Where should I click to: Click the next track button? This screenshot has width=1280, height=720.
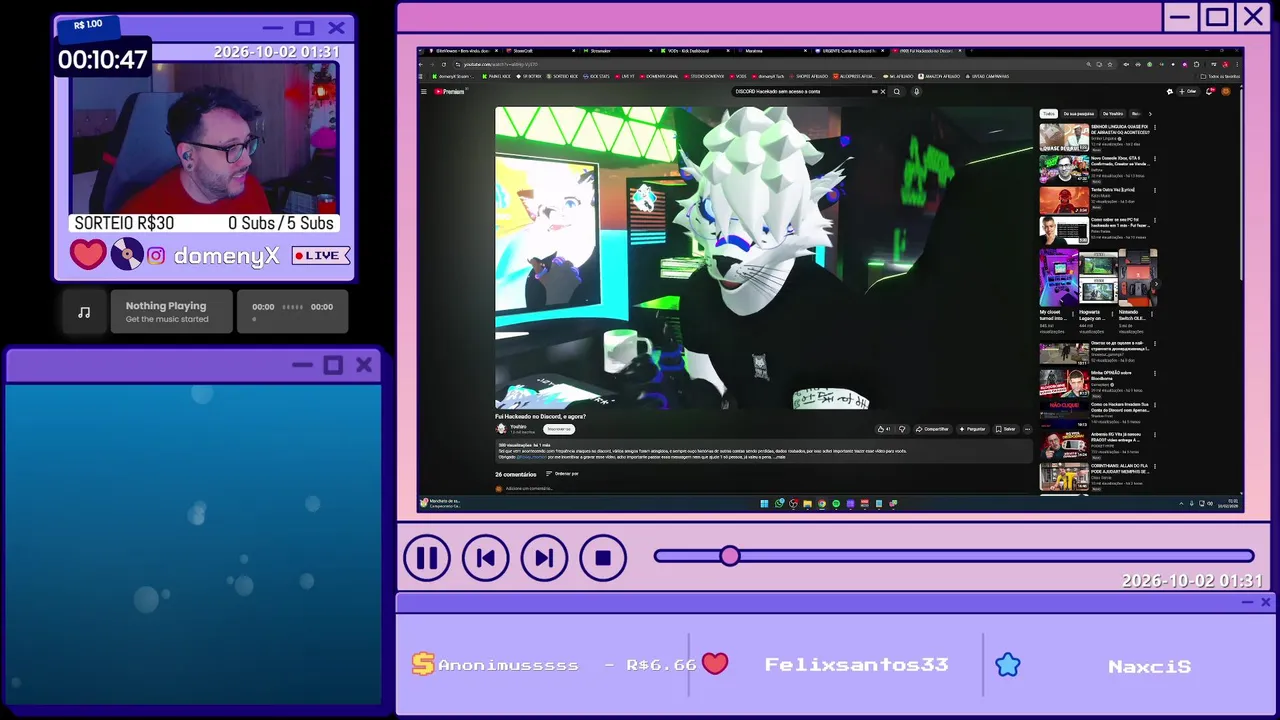click(x=544, y=558)
